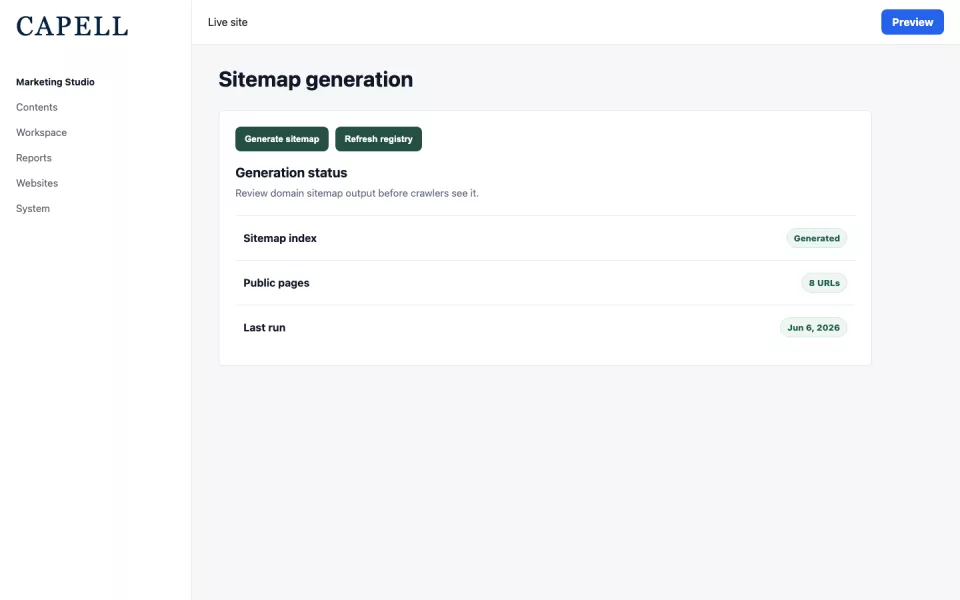Click the Generate sitemap button
The height and width of the screenshot is (600, 960).
point(282,139)
